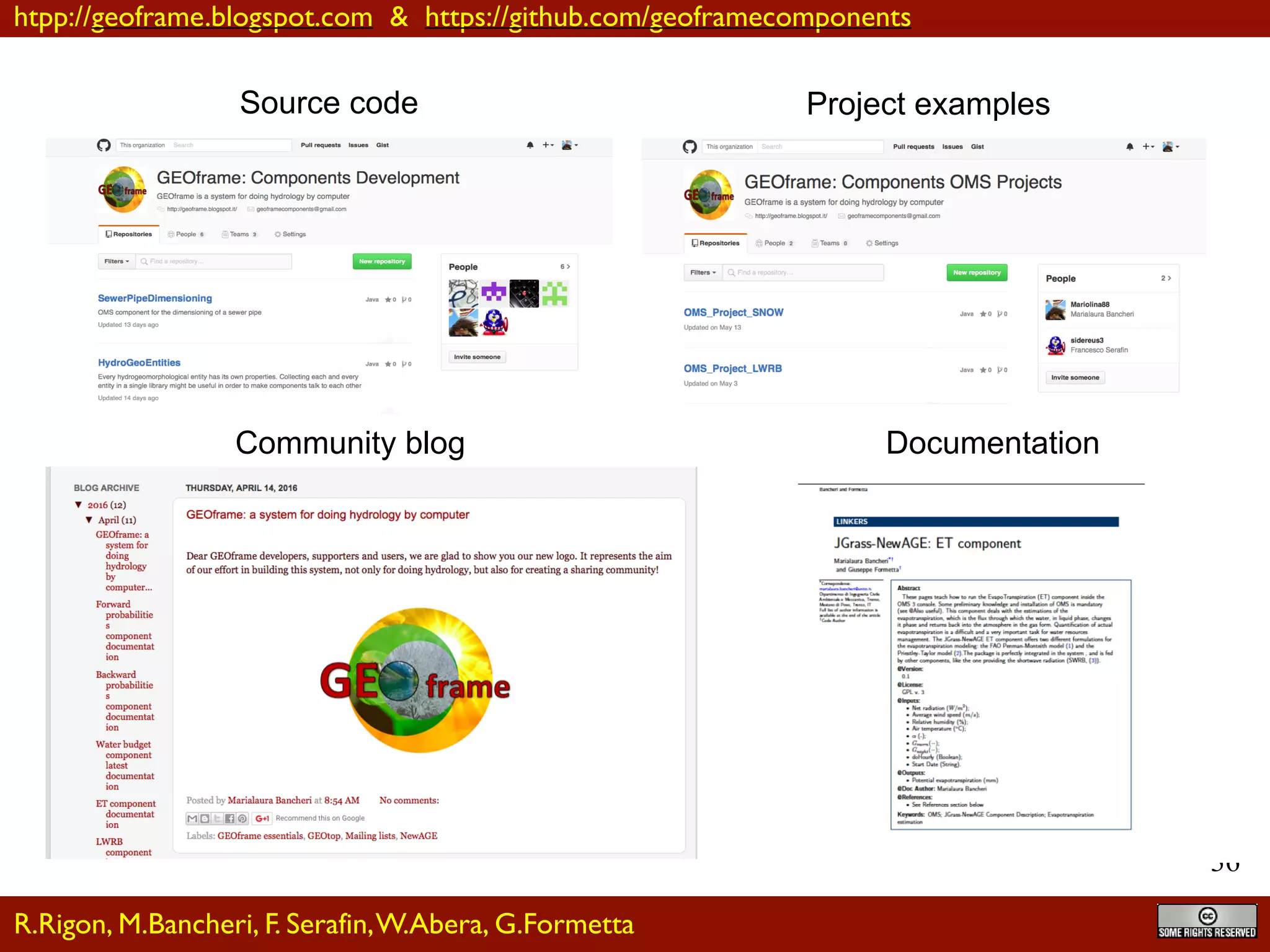The width and height of the screenshot is (1270, 952).
Task: Select Teams 0 tab in OMS Projects
Action: (830, 243)
